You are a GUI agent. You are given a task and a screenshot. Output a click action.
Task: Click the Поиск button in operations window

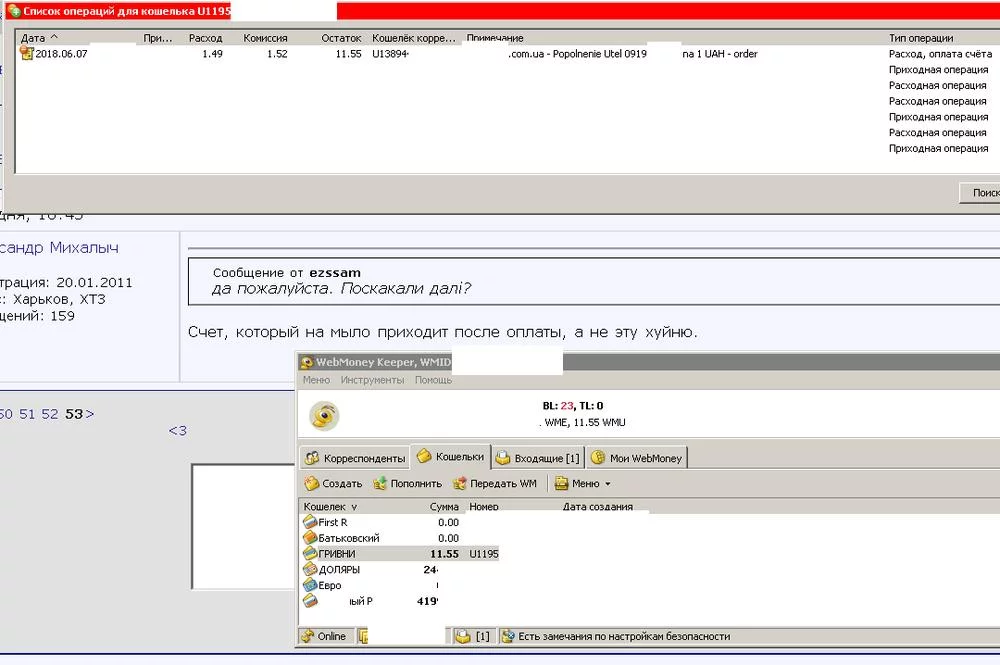982,192
